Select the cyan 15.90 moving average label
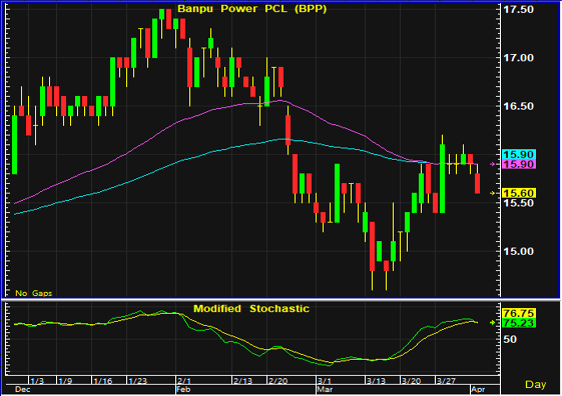This screenshot has width=562, height=396. tap(519, 154)
